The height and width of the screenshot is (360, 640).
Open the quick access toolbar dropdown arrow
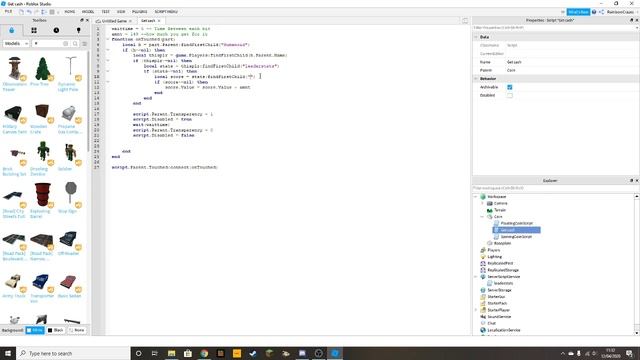coord(58,12)
